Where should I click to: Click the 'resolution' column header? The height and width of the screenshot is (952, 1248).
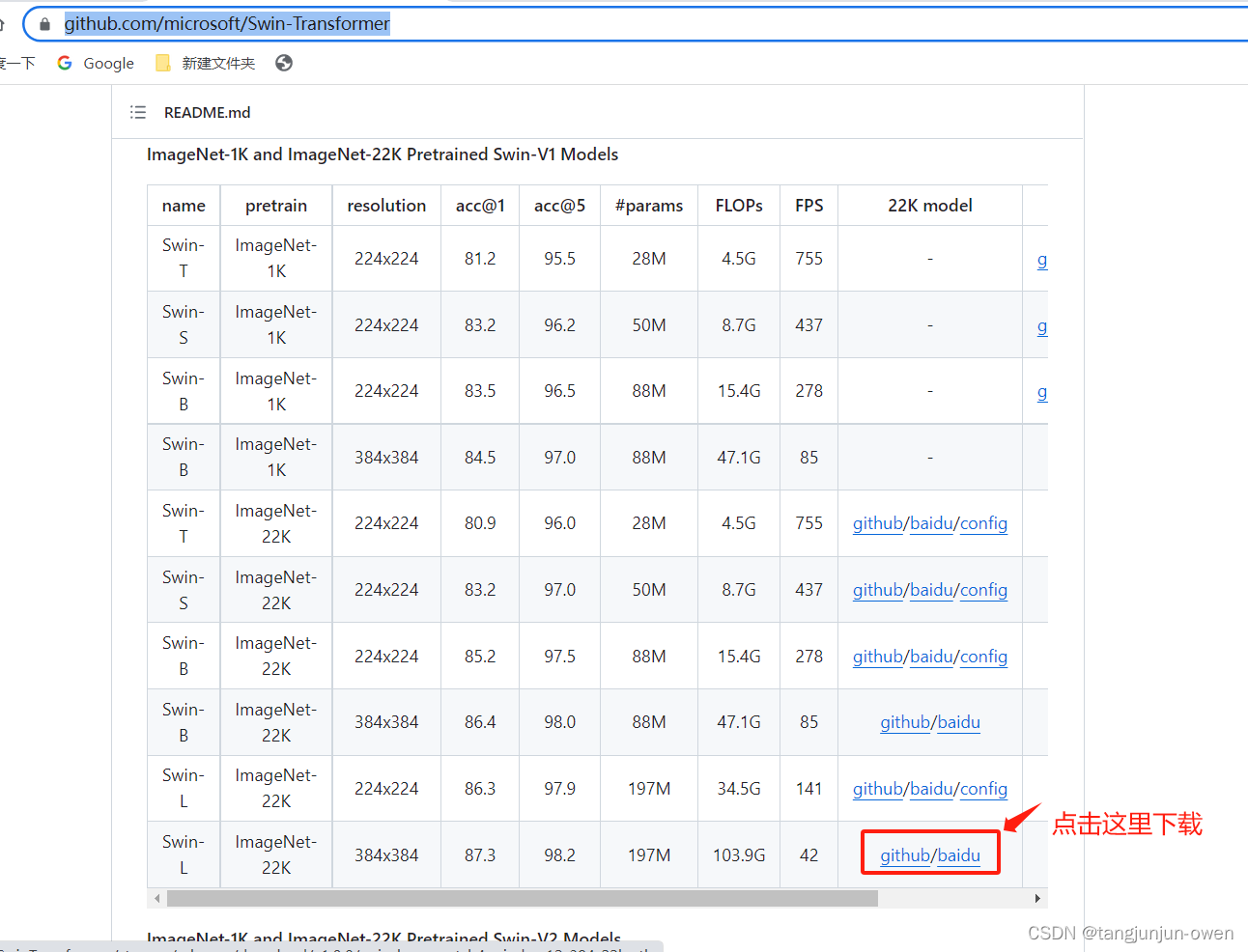[x=386, y=206]
